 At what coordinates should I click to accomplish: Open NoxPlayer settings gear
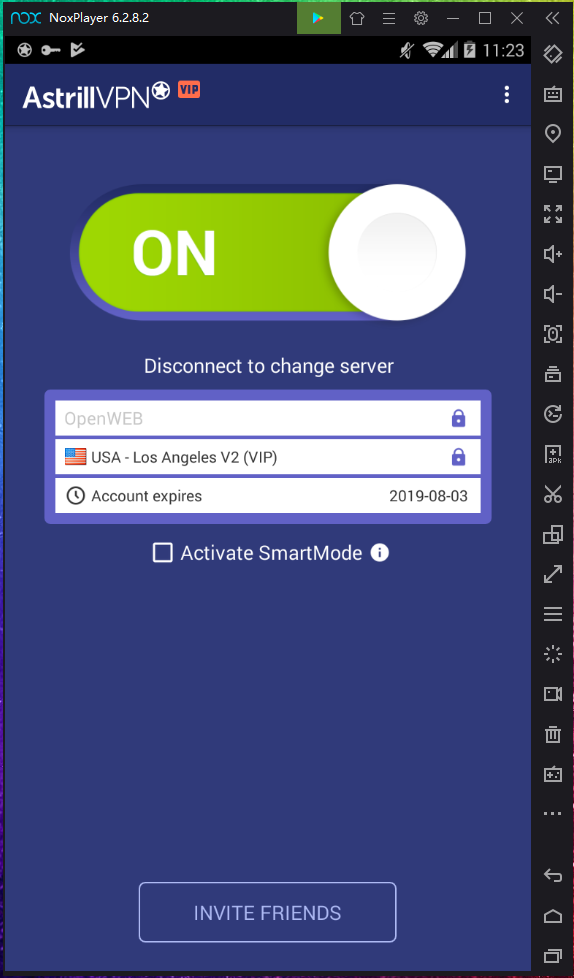click(421, 18)
